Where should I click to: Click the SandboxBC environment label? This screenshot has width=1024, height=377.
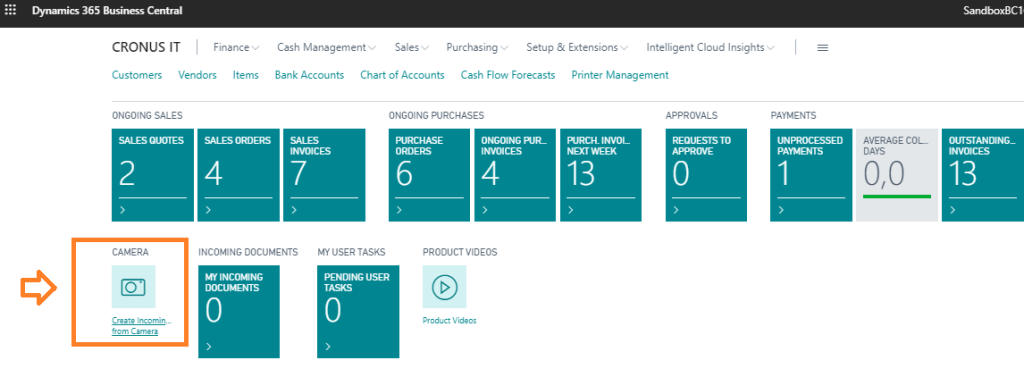coord(993,10)
